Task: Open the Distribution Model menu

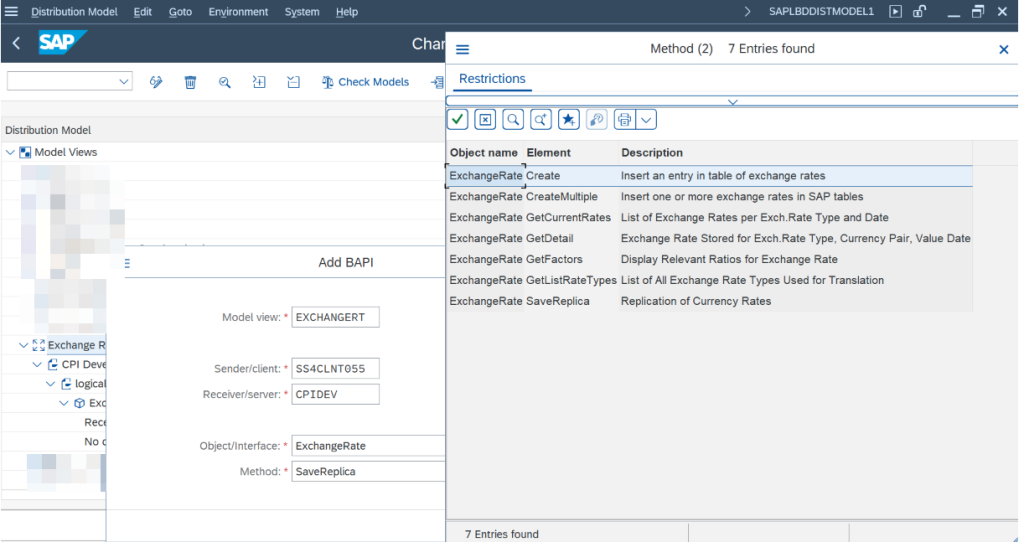Action: 74,12
